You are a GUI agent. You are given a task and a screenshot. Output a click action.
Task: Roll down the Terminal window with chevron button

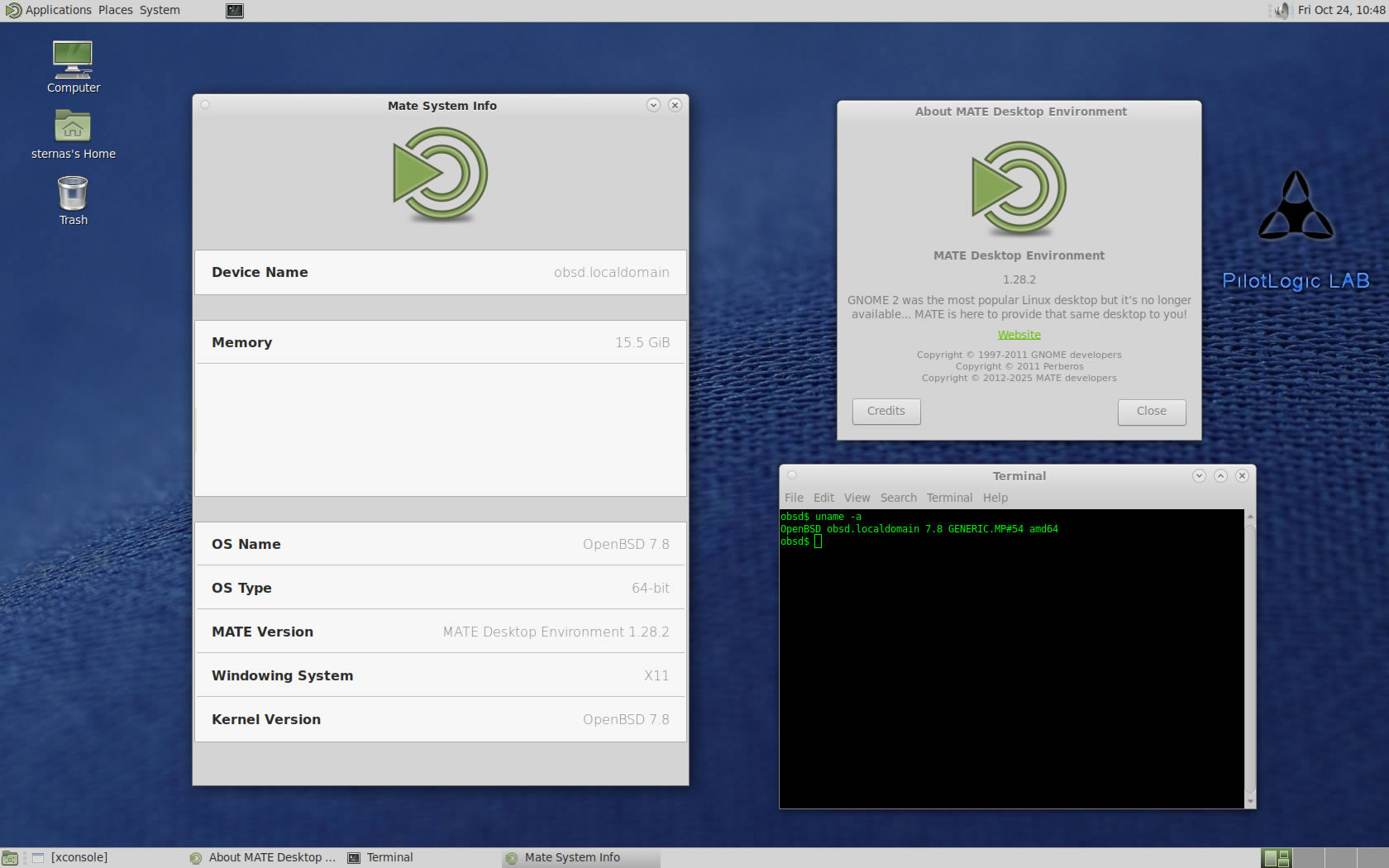[x=1199, y=476]
